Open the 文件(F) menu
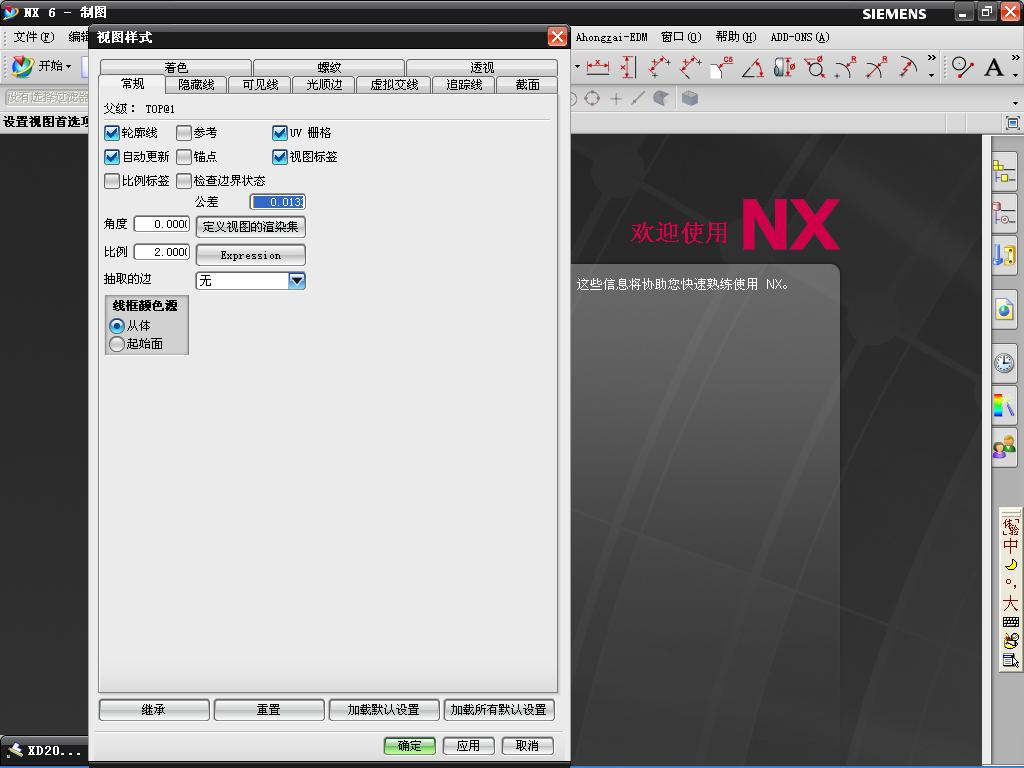This screenshot has width=1024, height=768. click(34, 37)
